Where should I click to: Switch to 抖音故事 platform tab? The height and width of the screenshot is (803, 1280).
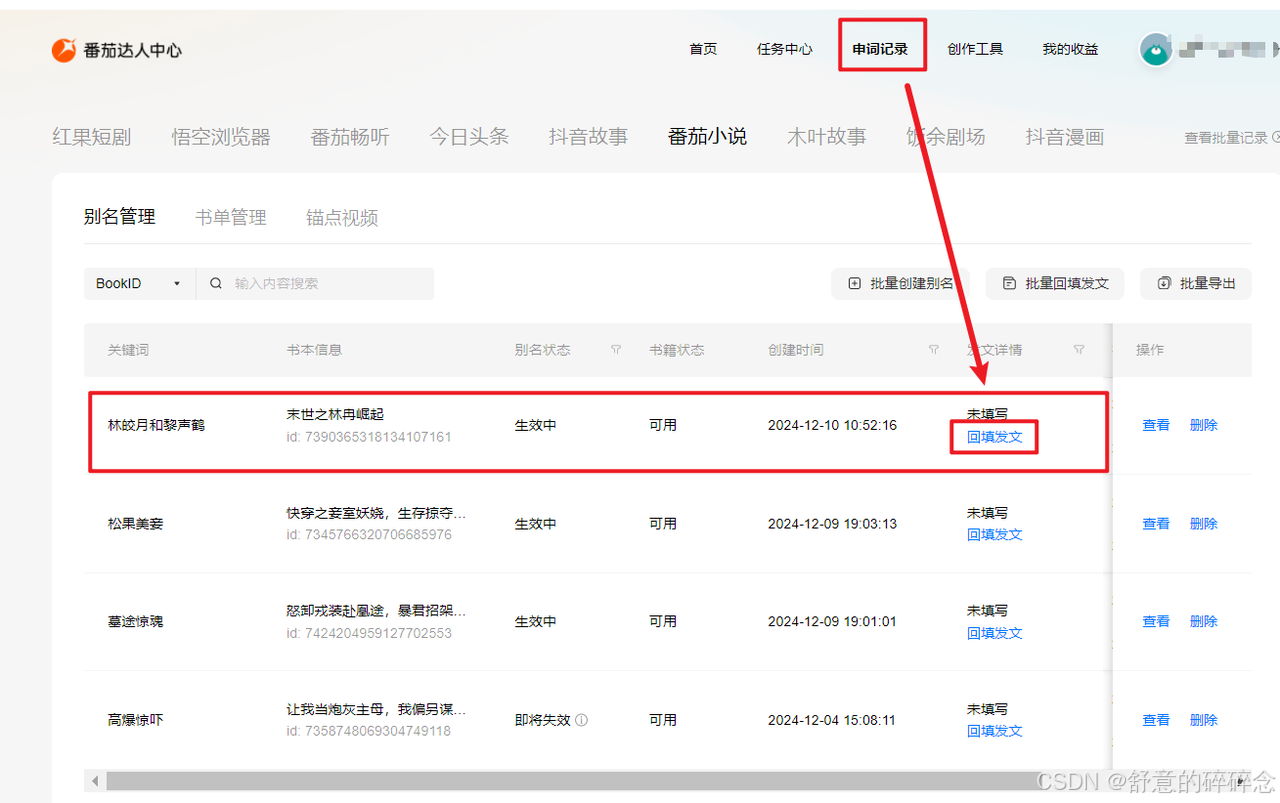click(588, 137)
